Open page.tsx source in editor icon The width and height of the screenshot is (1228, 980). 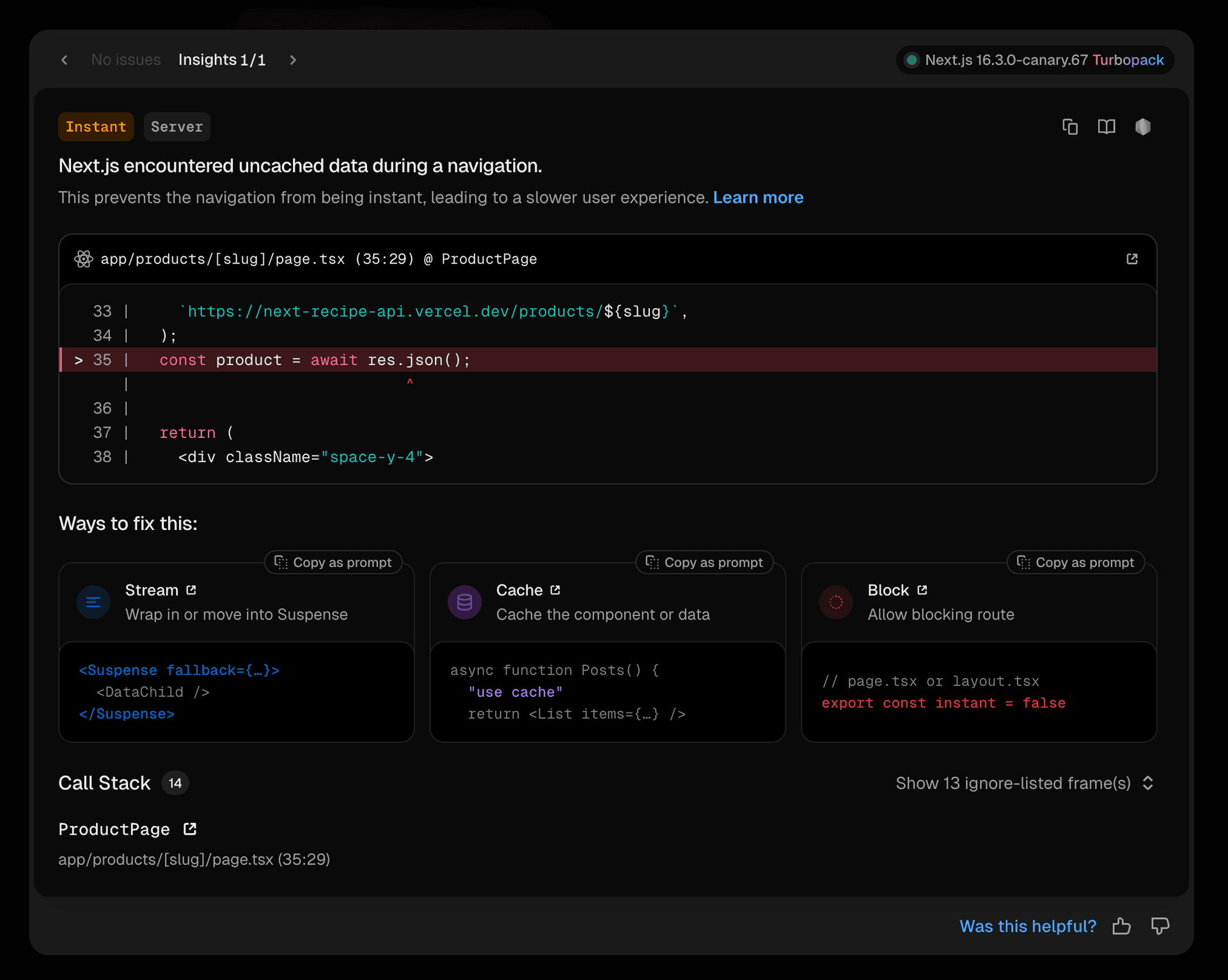coord(1132,259)
